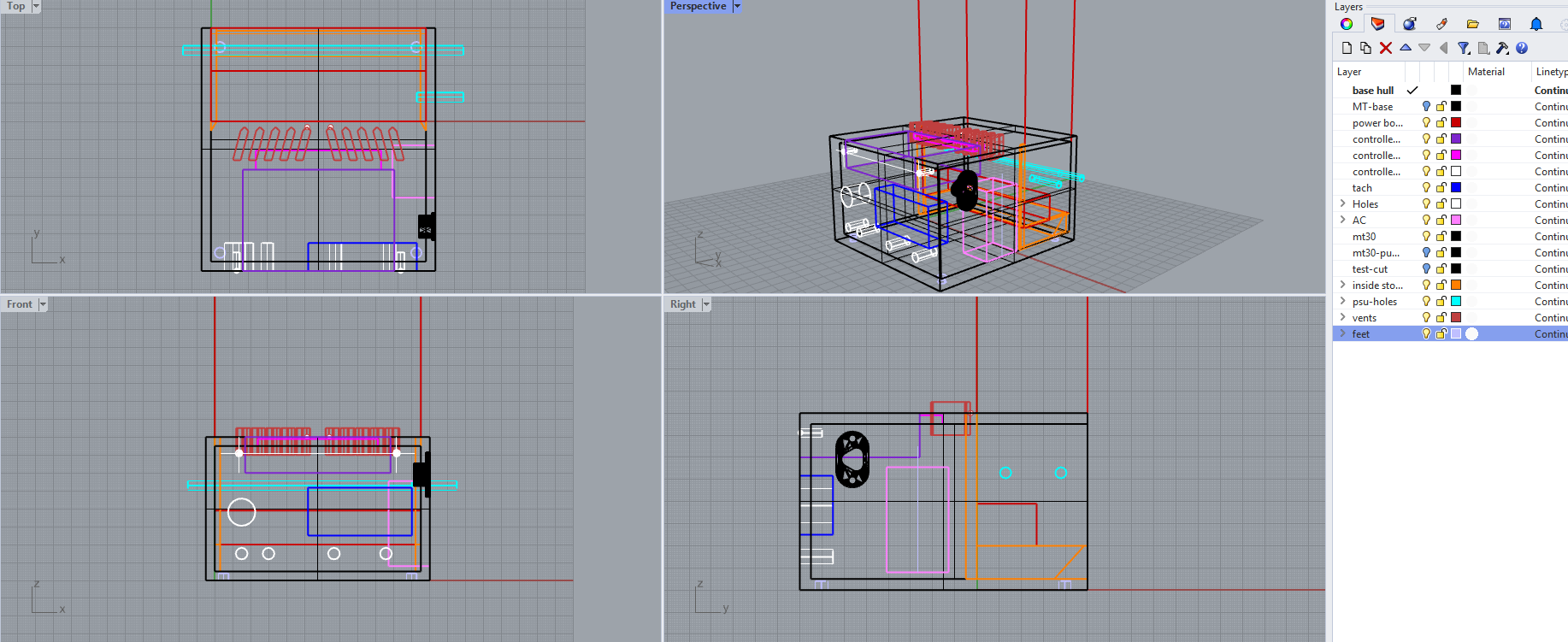Click the red Delete Layer X icon
This screenshot has height=642, width=1568.
click(x=1386, y=48)
